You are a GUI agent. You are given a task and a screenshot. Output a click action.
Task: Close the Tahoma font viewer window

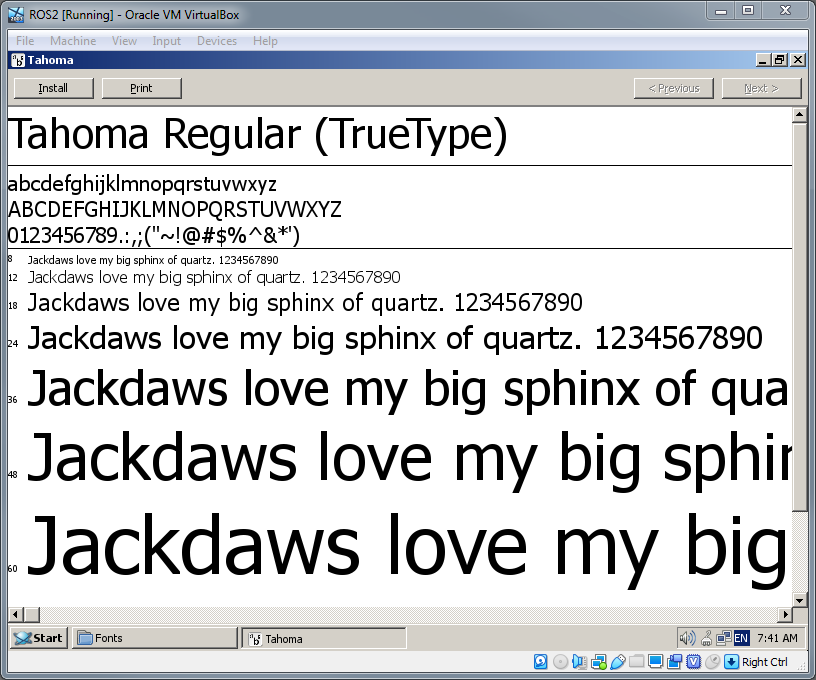[798, 60]
